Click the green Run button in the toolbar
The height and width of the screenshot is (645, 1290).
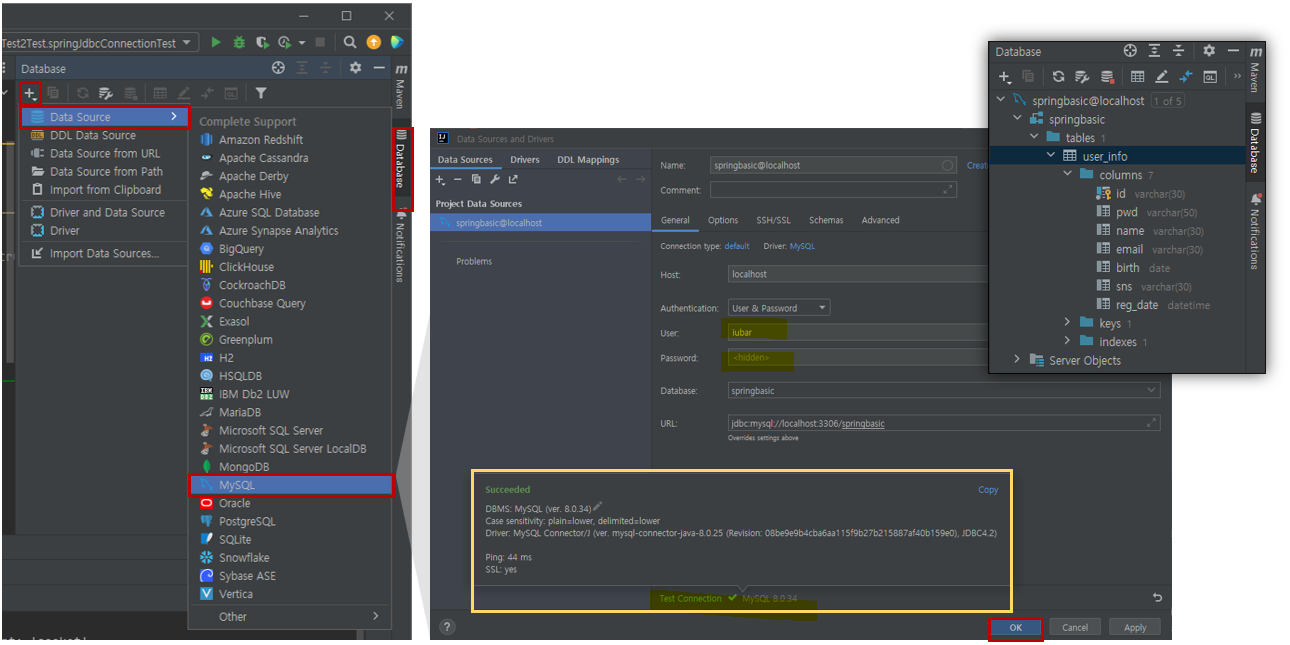coord(216,42)
